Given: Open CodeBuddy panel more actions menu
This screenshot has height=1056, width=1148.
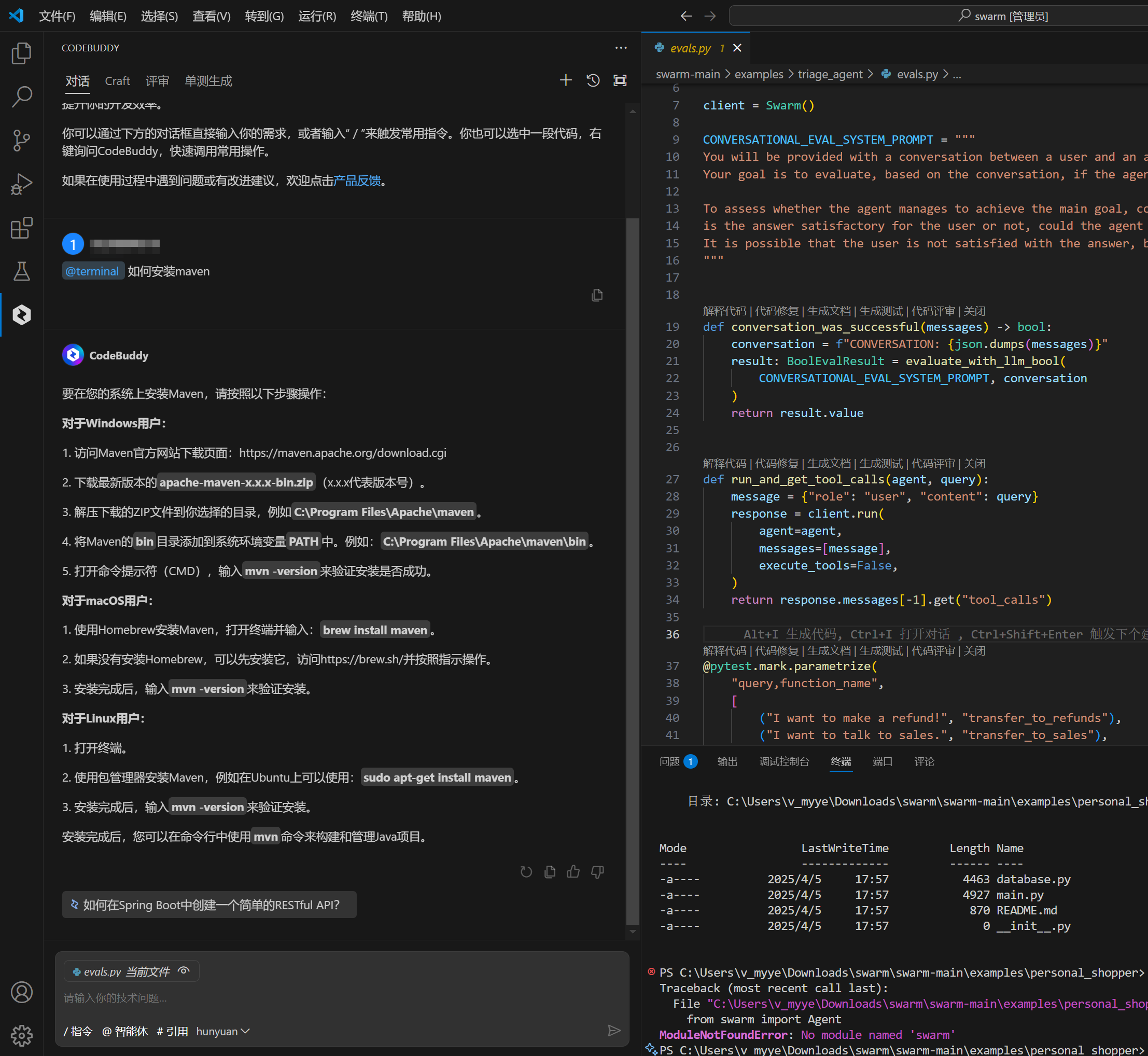Looking at the screenshot, I should pos(621,48).
